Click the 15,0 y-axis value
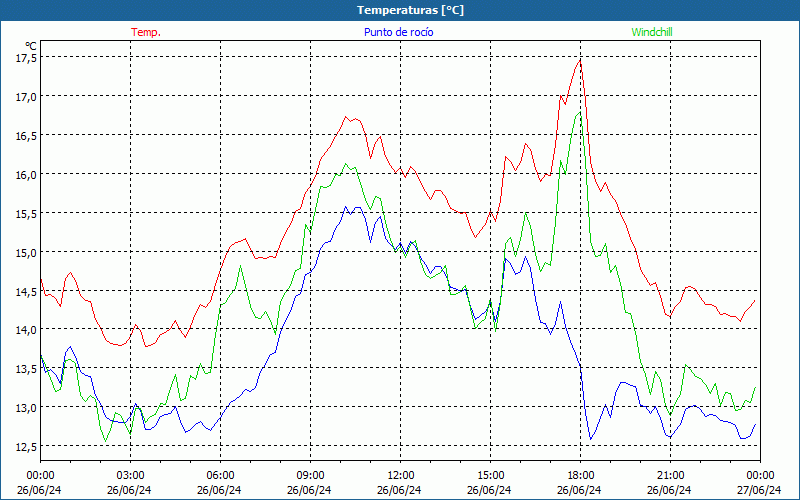Screen dimensions: 800x500 (x=26, y=253)
